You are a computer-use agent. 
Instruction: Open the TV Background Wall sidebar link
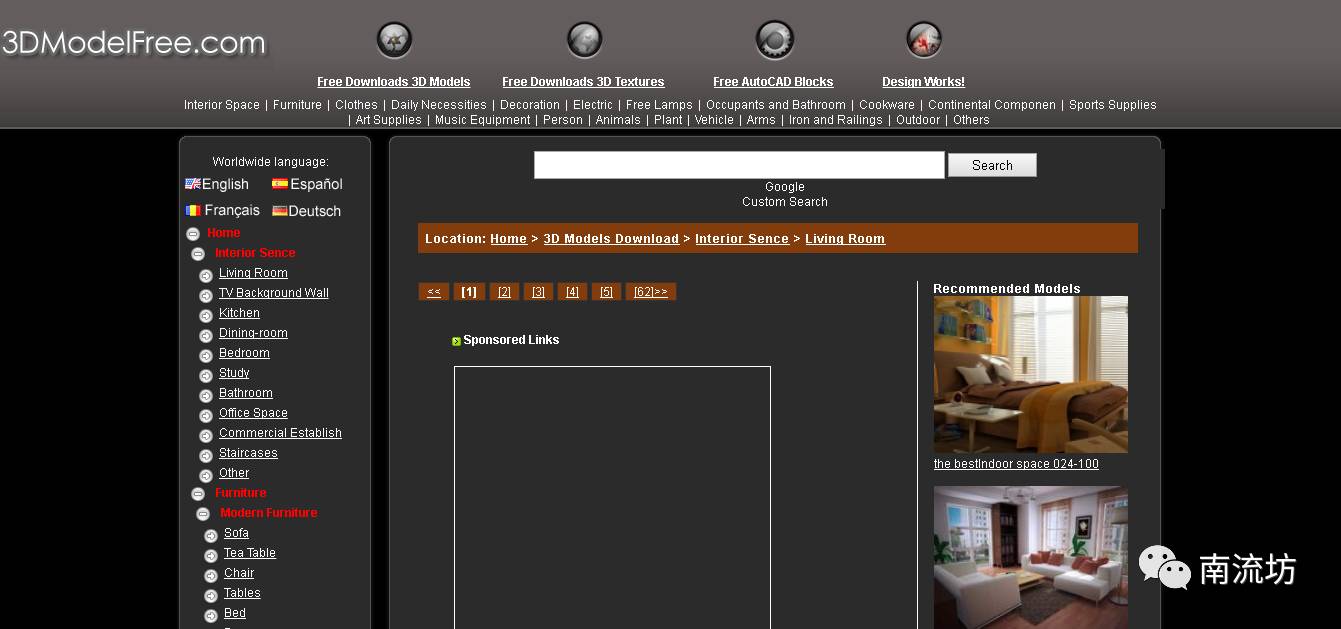[274, 293]
